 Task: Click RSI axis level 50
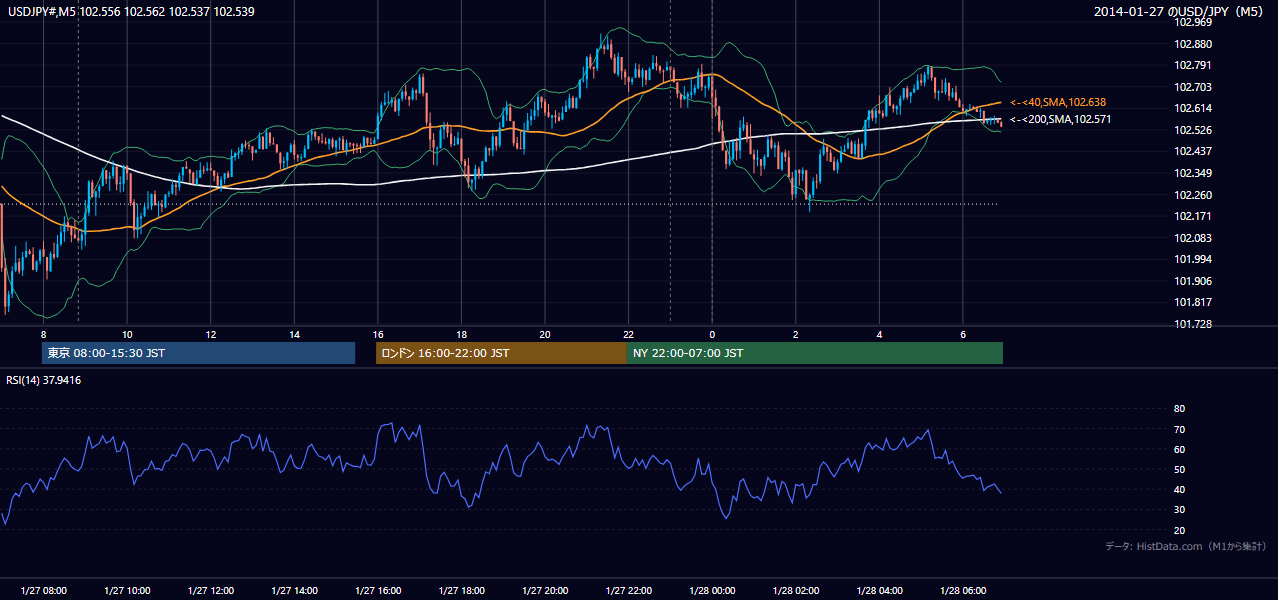[1179, 469]
